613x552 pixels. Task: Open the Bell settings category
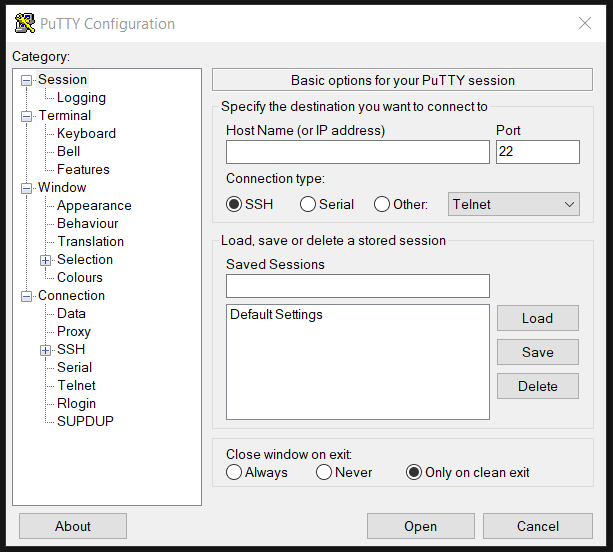[x=68, y=151]
